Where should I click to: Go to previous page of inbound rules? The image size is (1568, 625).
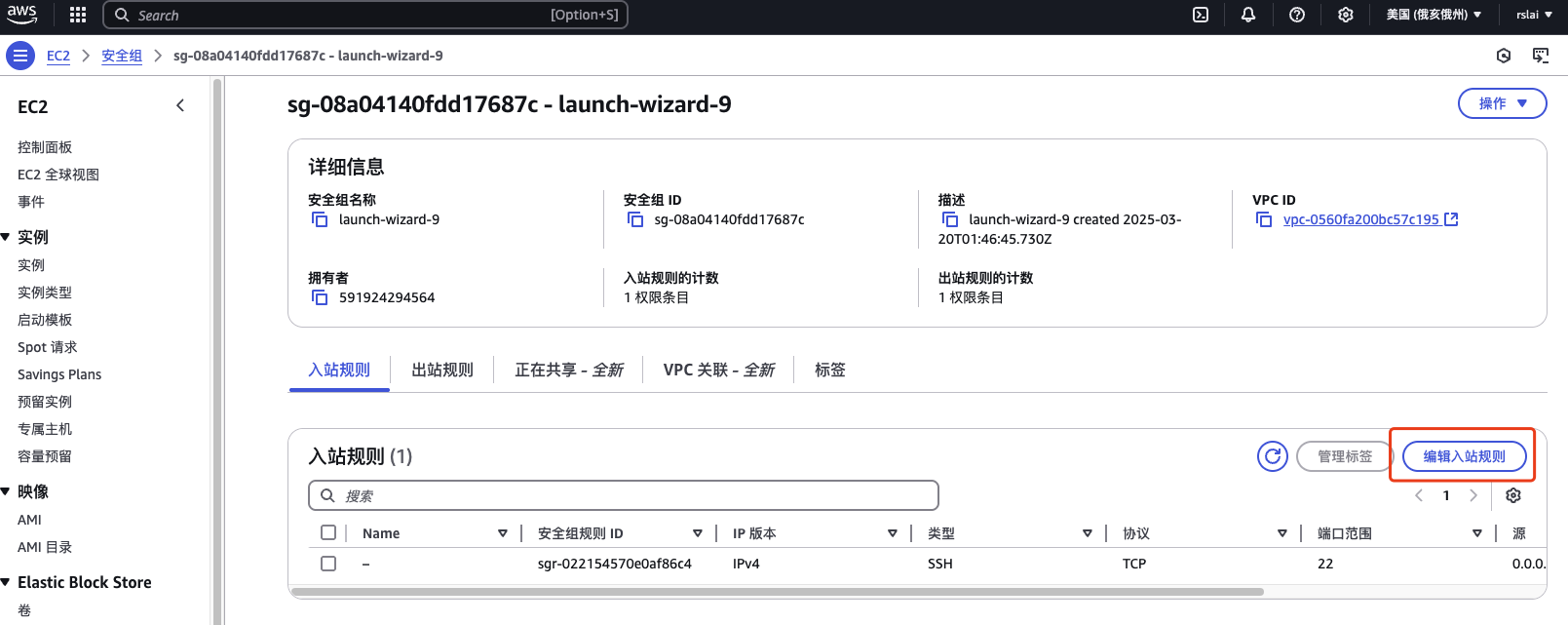[x=1419, y=495]
